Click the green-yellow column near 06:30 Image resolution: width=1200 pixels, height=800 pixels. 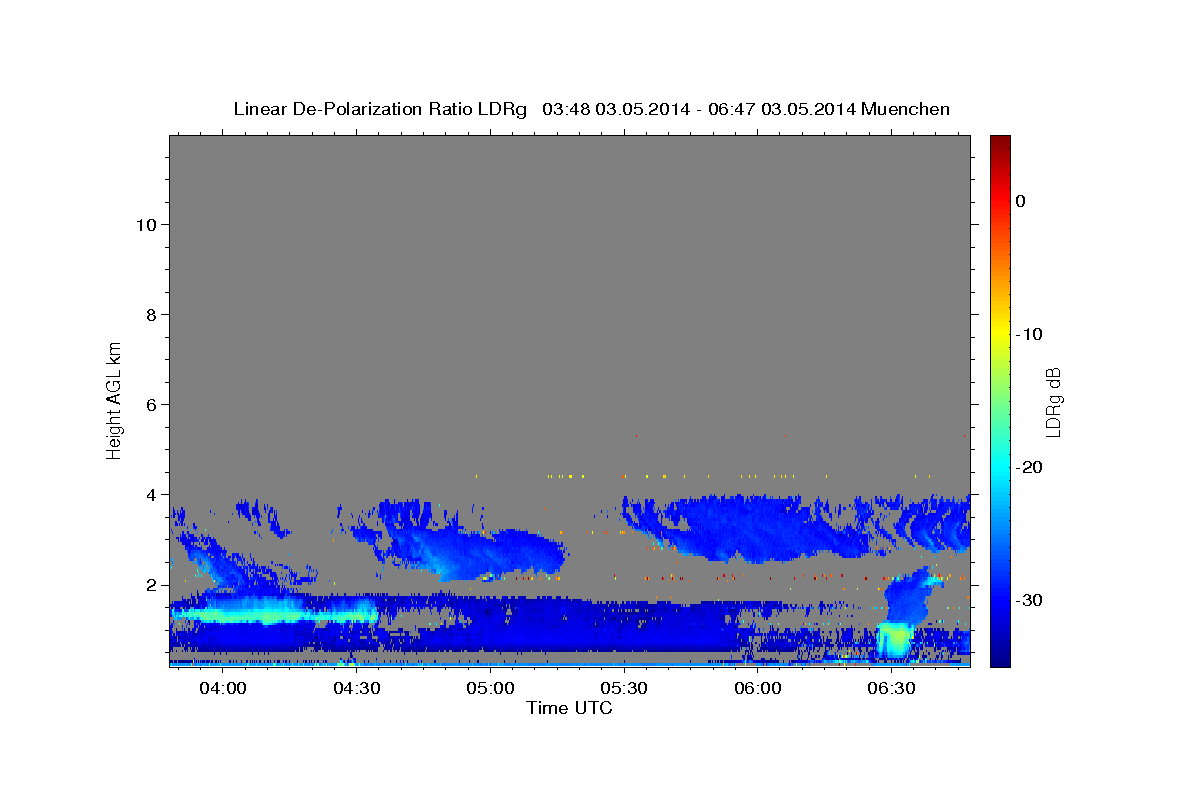tap(895, 639)
